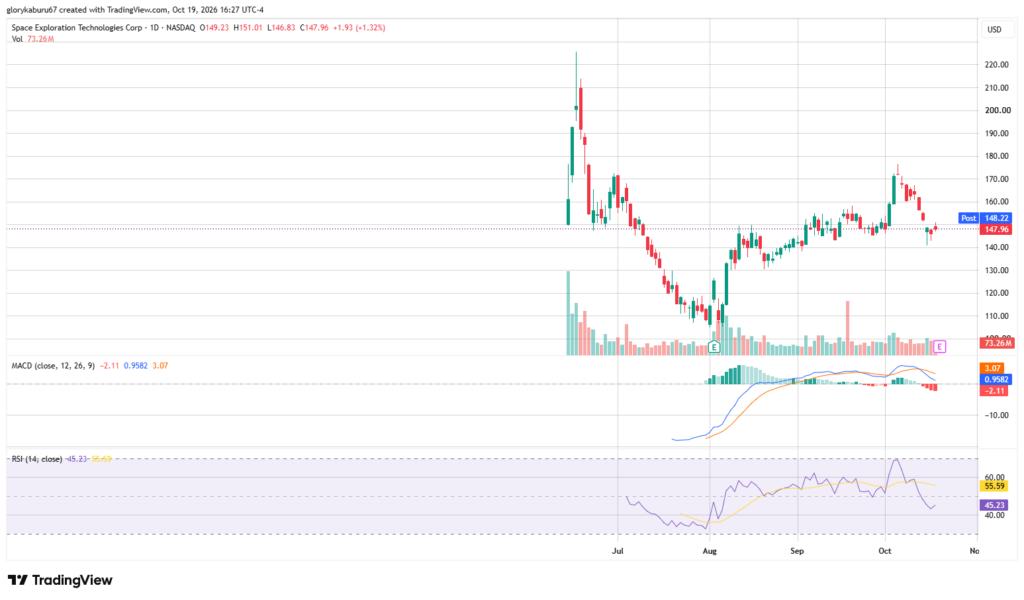Click the change value "+1.93 (+1.32%)"
The width and height of the screenshot is (1024, 600).
(359, 28)
